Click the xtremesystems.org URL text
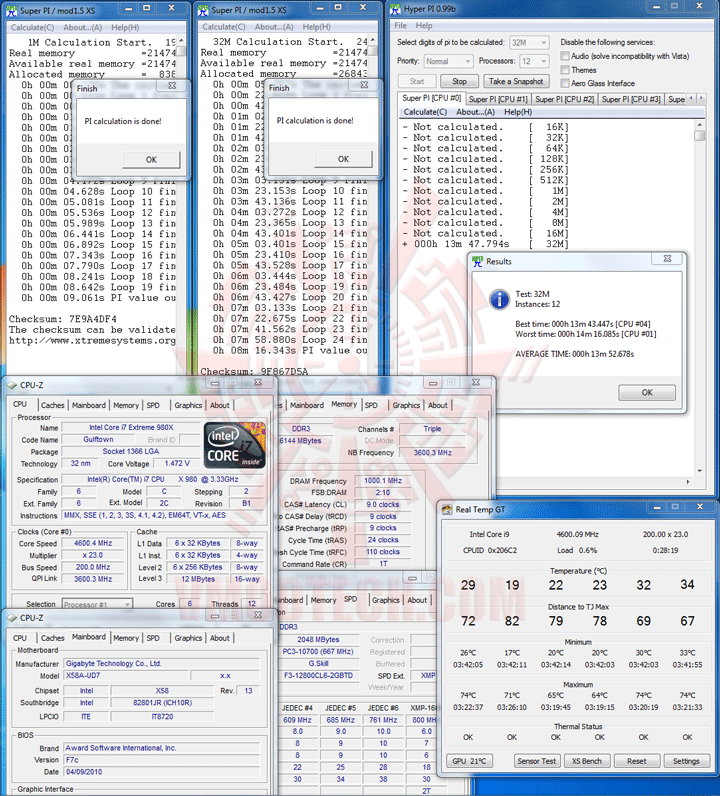Image resolution: width=720 pixels, height=796 pixels. click(92, 341)
